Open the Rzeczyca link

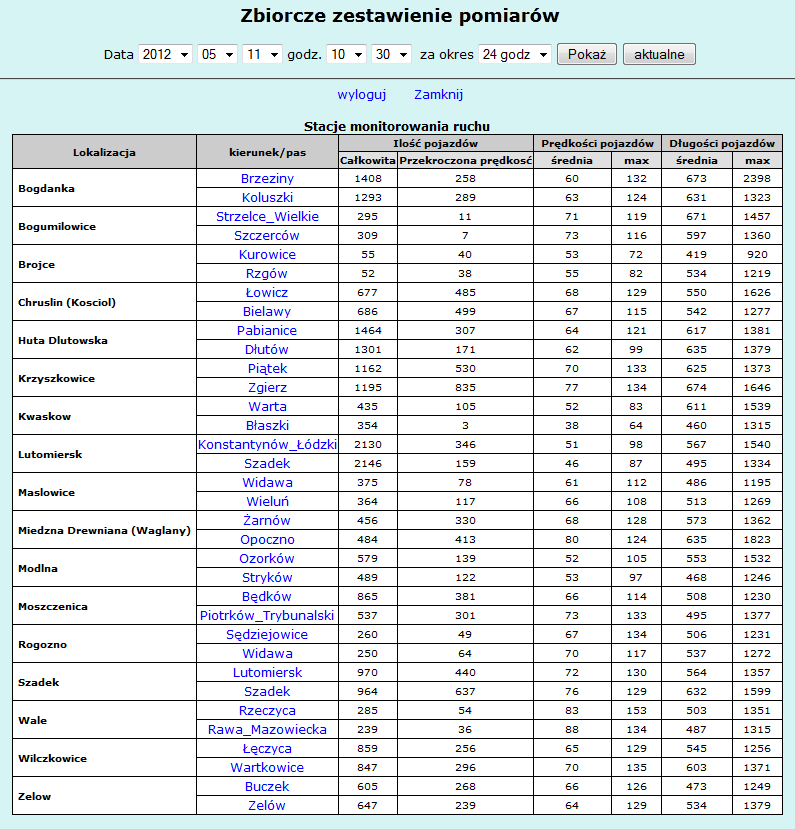267,712
